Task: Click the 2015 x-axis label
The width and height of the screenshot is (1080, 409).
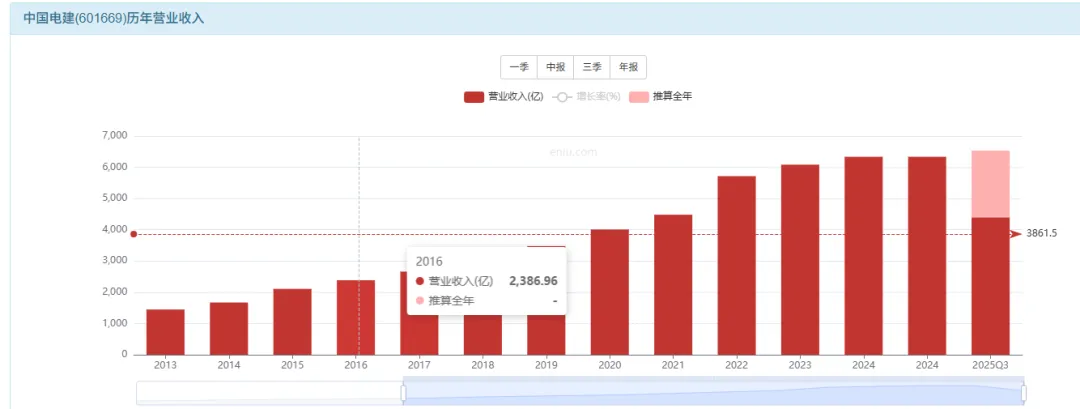Action: coord(292,365)
